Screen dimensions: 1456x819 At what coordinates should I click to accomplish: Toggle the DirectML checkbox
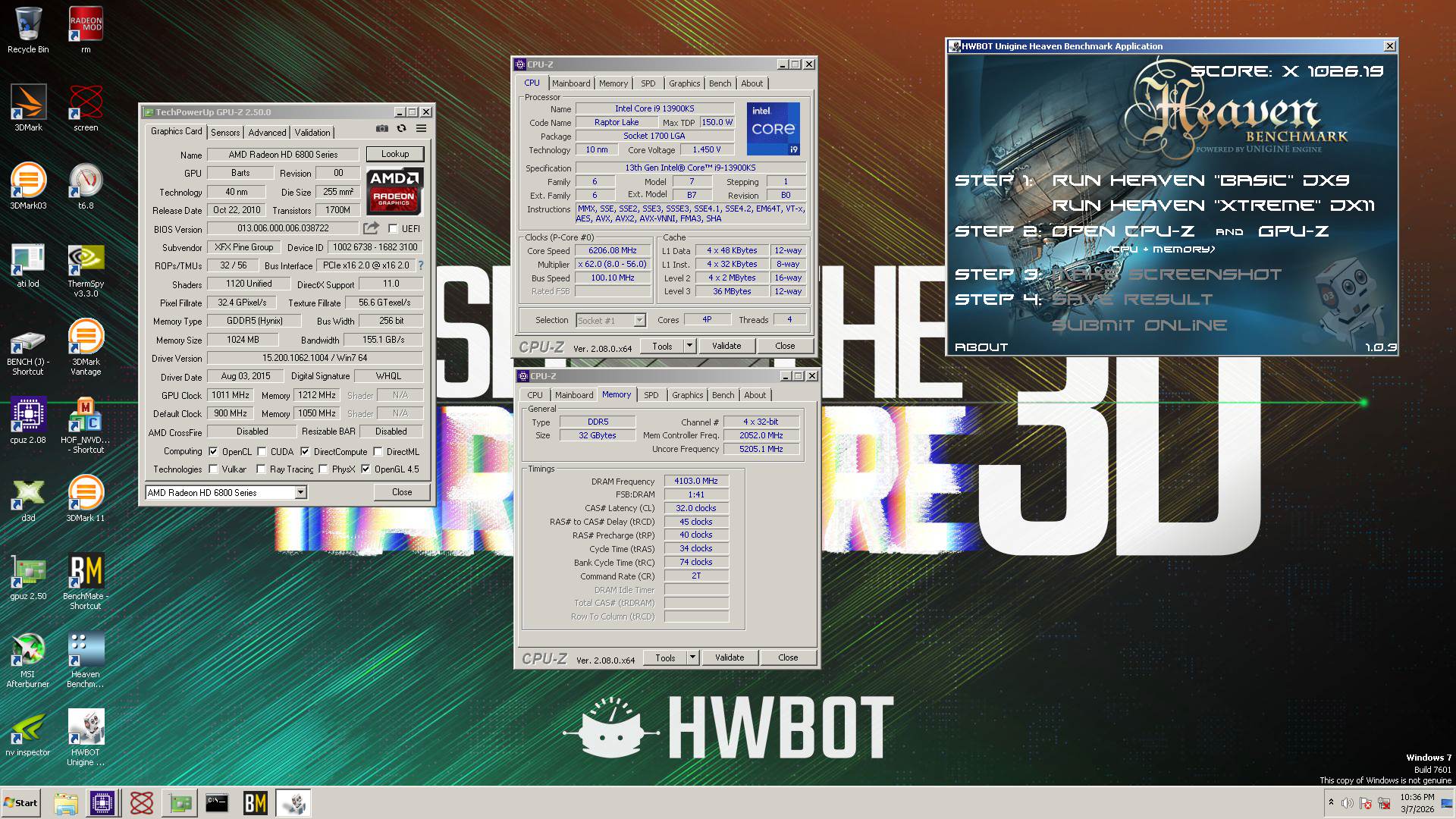click(x=378, y=451)
